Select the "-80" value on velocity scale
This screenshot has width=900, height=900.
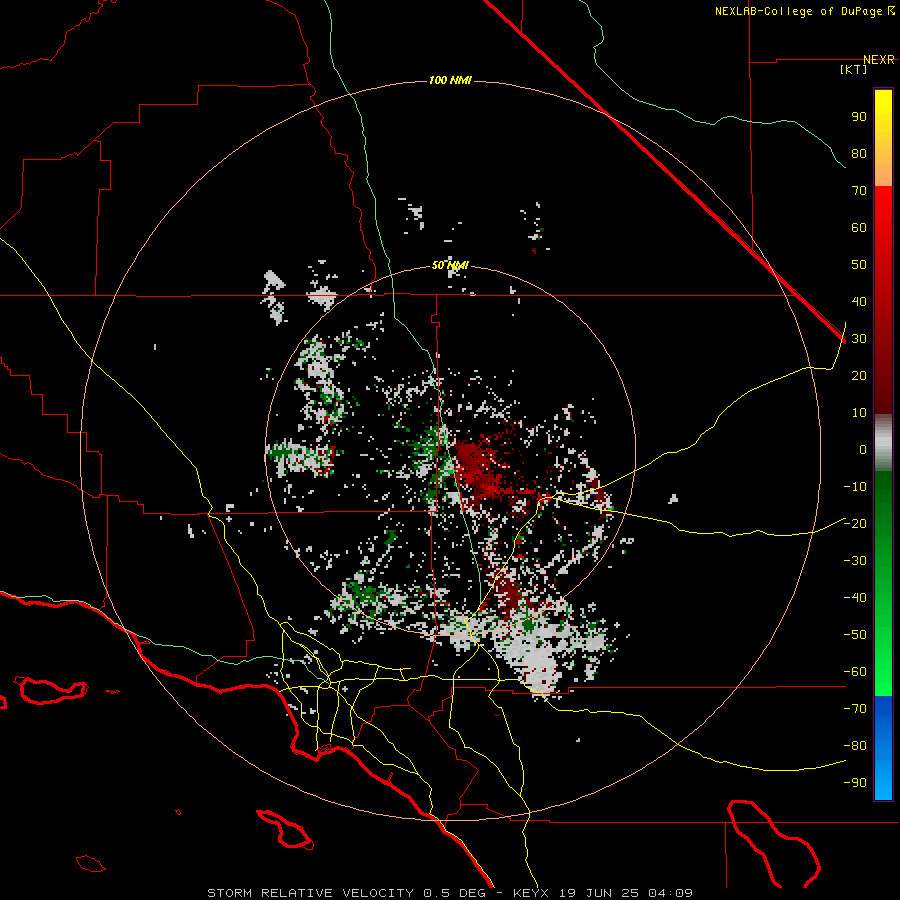(x=855, y=746)
